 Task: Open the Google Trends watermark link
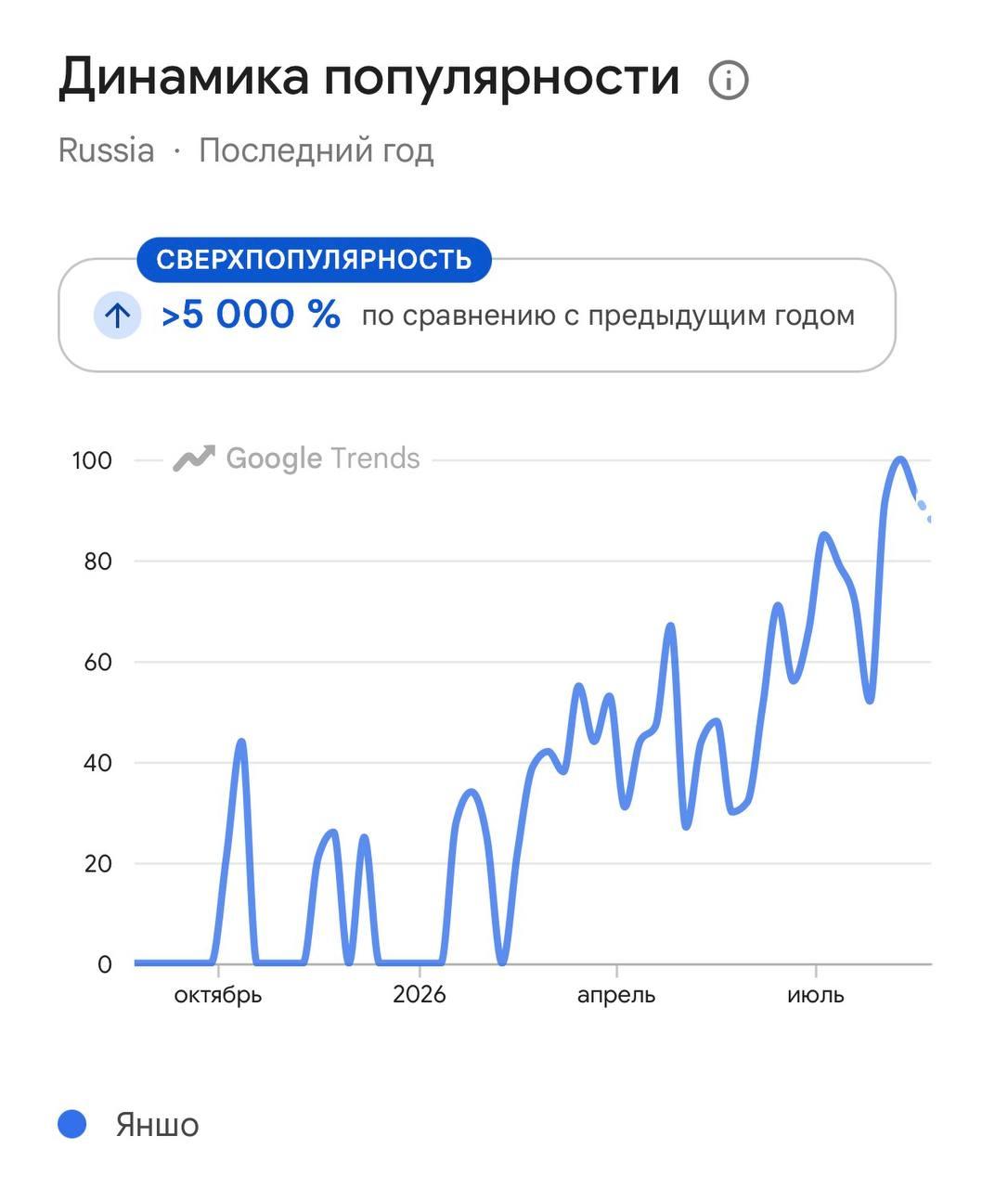coord(296,458)
